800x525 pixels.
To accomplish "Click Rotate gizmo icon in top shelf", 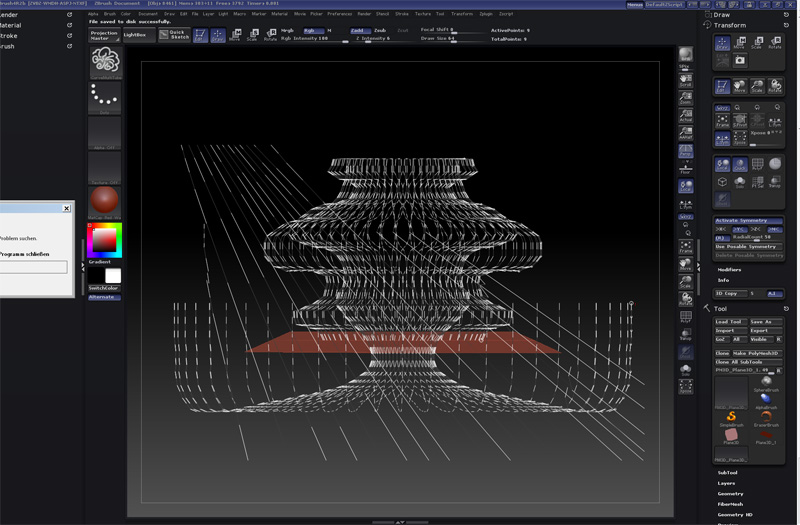I will (x=270, y=35).
